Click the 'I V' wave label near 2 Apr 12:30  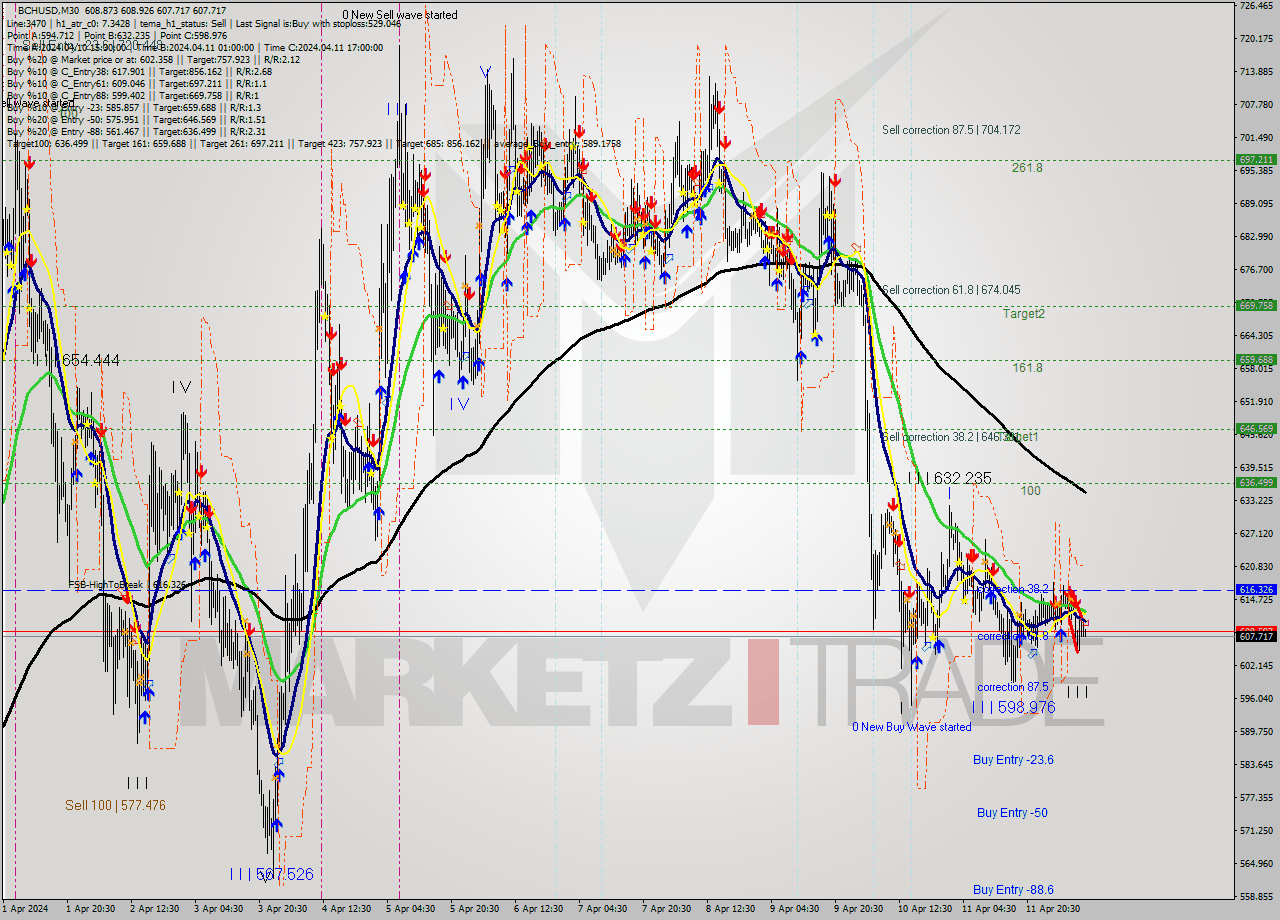[x=181, y=387]
